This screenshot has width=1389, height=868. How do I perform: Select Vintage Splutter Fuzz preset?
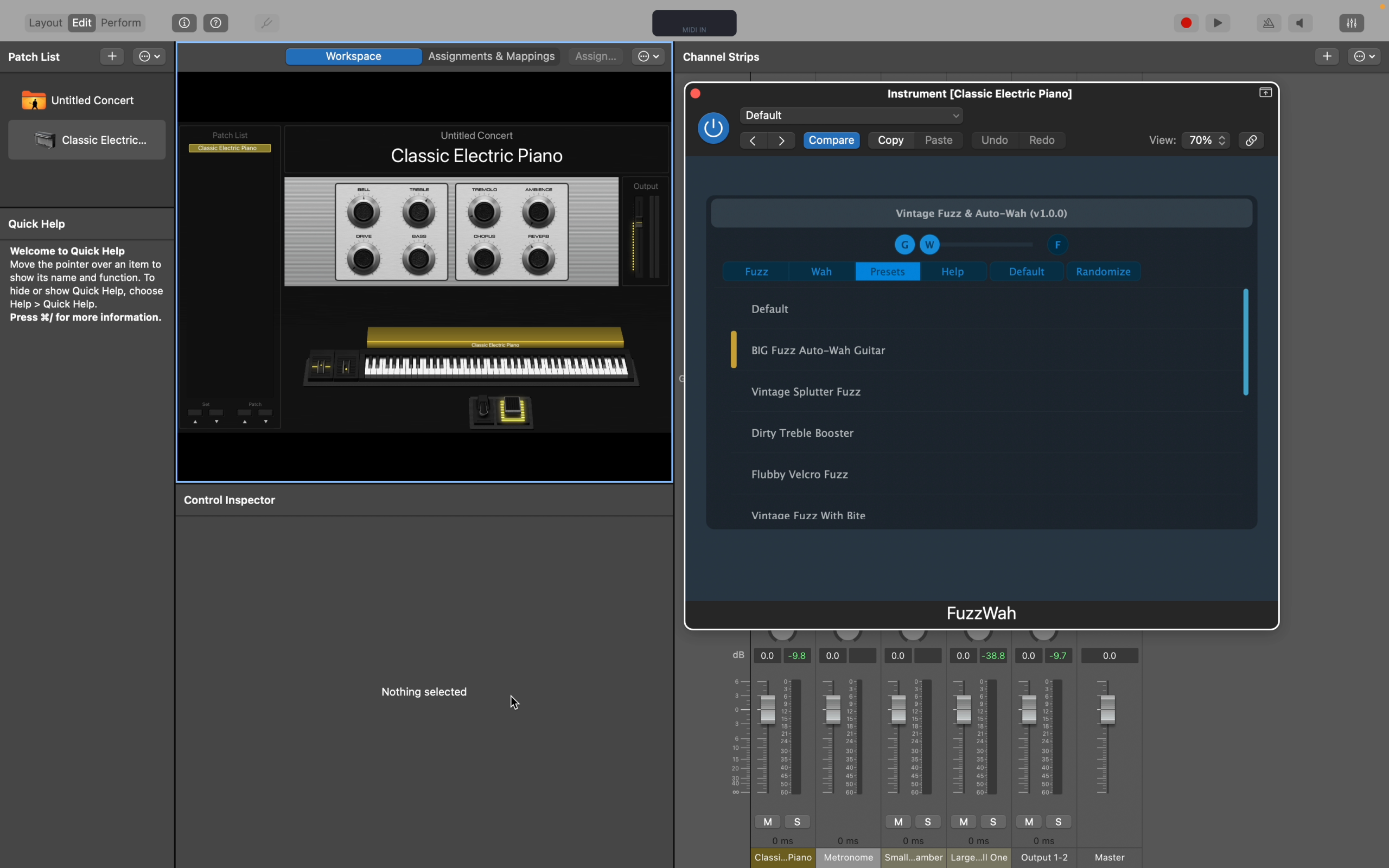tap(986, 392)
